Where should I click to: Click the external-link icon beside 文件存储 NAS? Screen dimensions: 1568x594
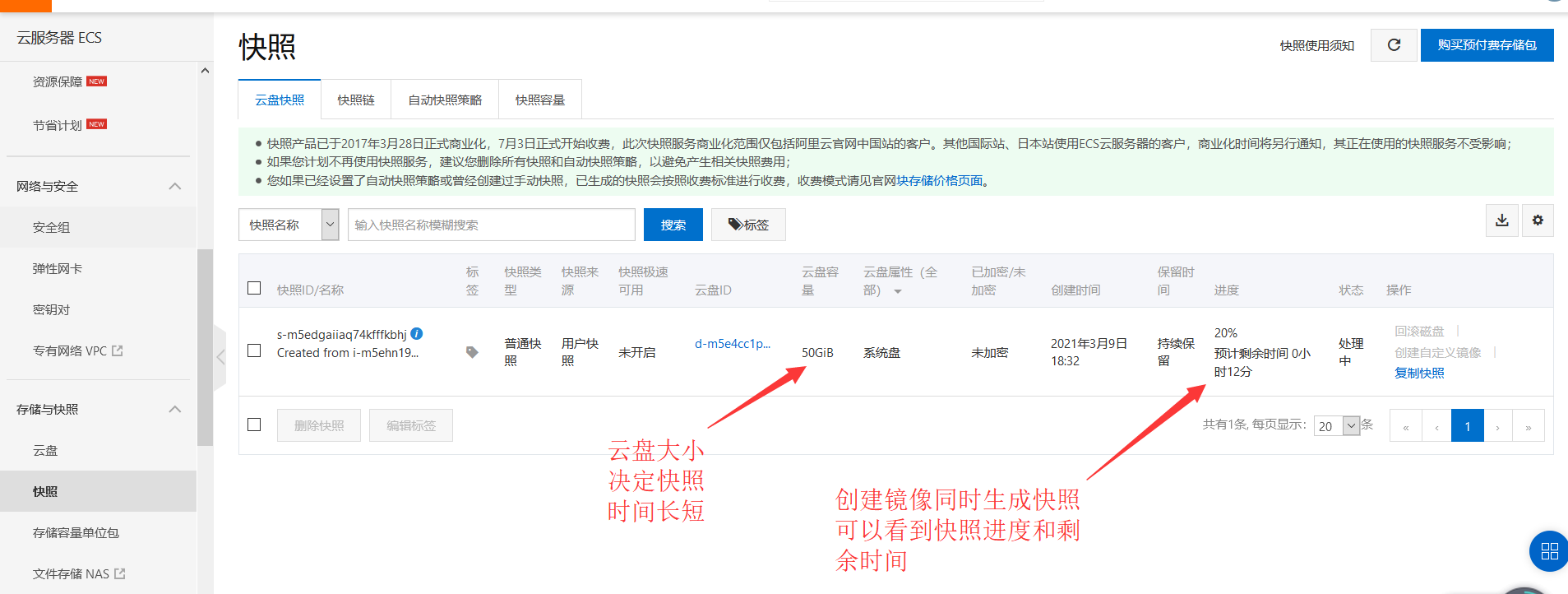[x=120, y=573]
